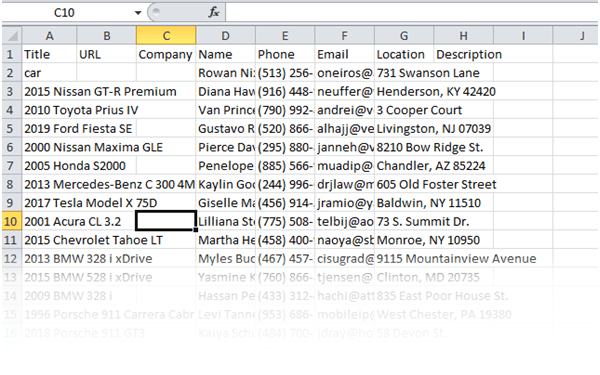Select column J header

[576, 36]
